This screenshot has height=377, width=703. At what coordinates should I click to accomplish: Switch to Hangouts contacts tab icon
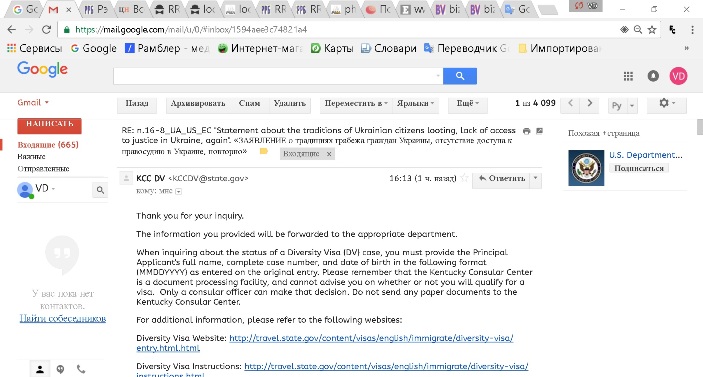click(x=39, y=369)
